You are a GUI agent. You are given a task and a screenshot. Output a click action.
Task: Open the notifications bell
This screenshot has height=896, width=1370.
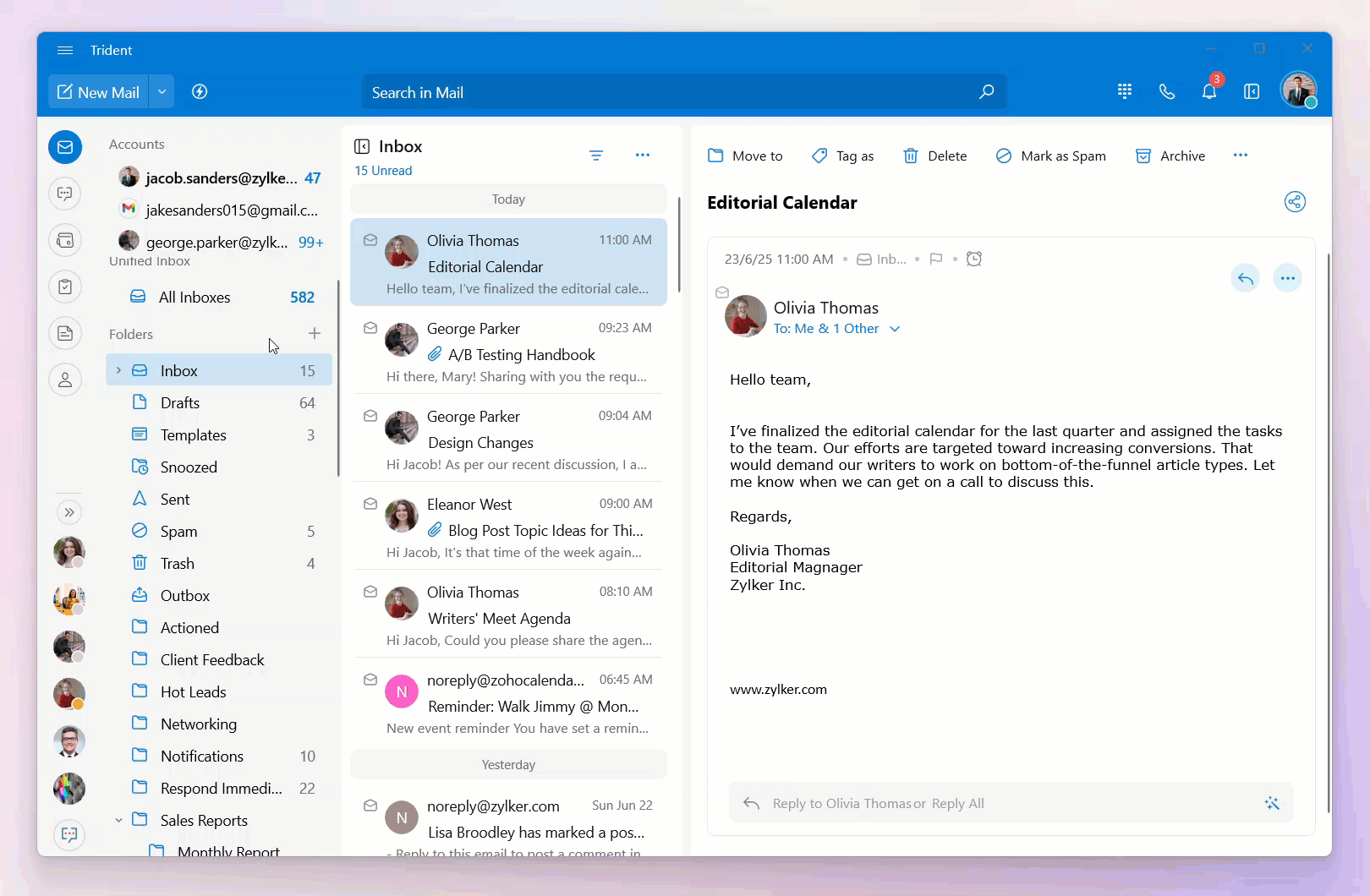coord(1209,91)
